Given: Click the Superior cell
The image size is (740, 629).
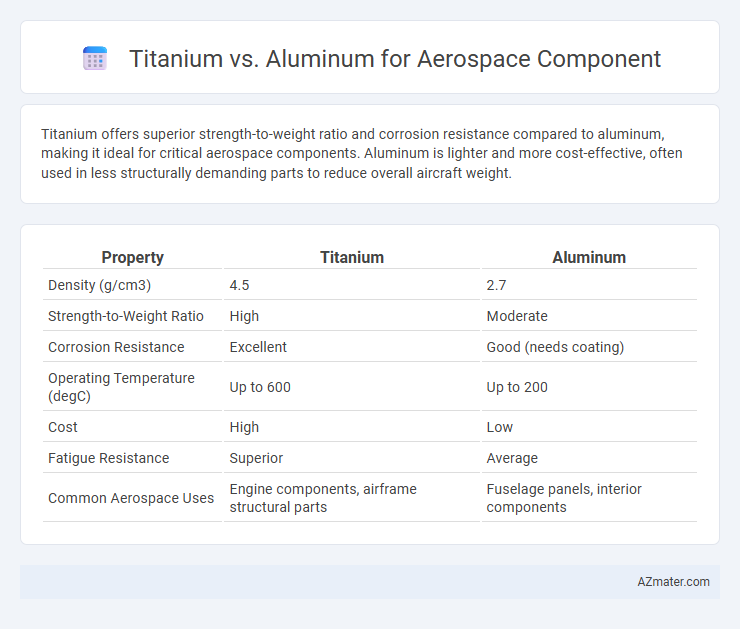Looking at the screenshot, I should tap(256, 458).
